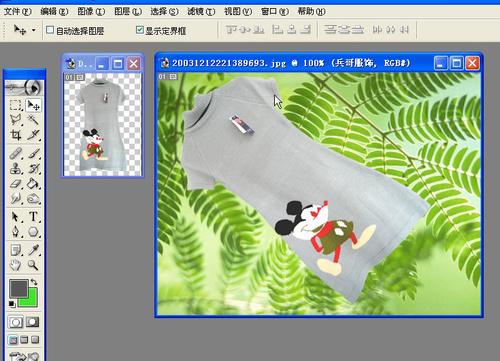Viewport: 500px width, 361px height.
Task: Switch to Full screen mode
Action: coord(35,340)
